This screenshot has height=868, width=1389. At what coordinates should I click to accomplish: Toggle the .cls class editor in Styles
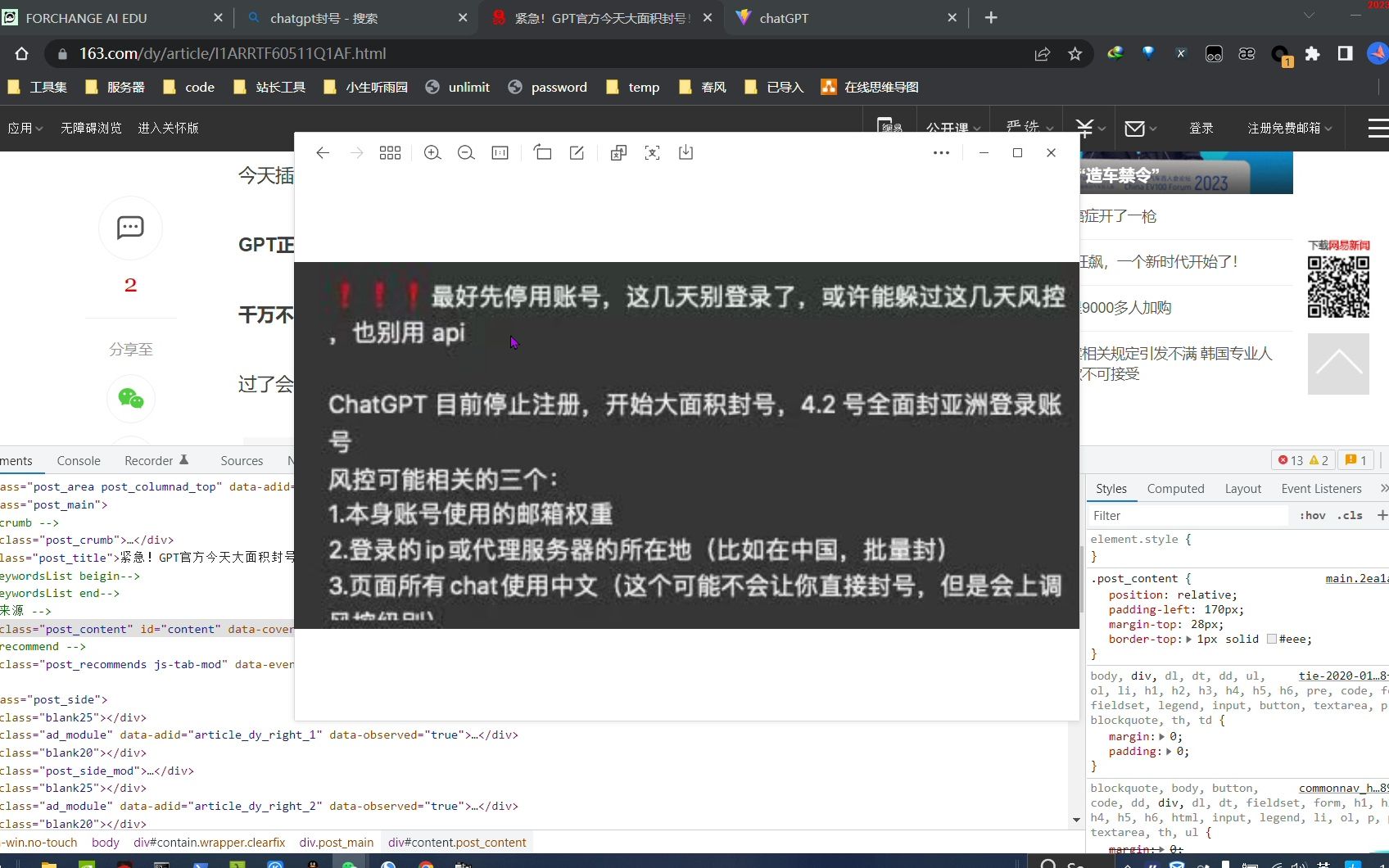(1351, 515)
